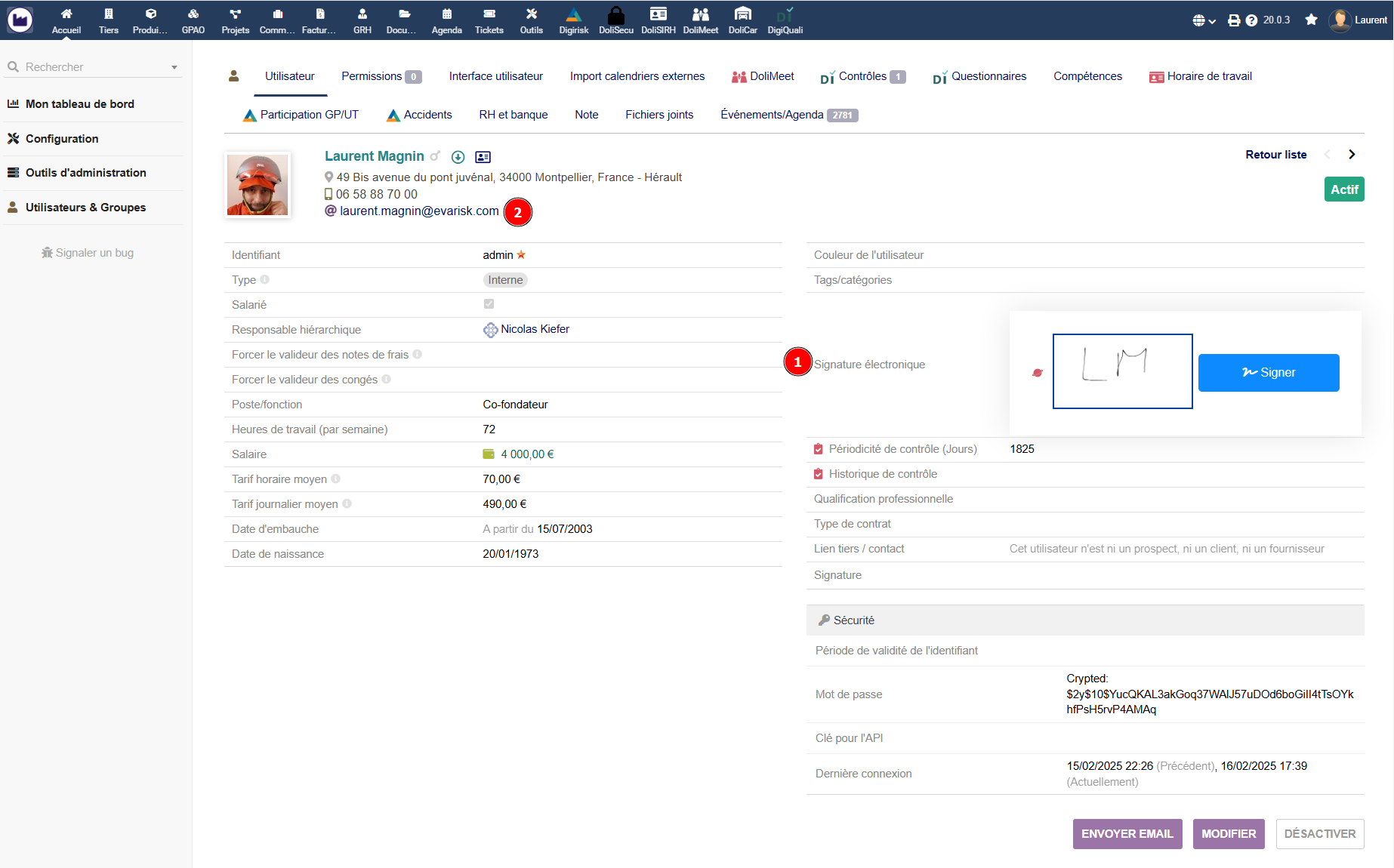Open the DoliMeet tab
Image resolution: width=1394 pixels, height=868 pixels.
[x=763, y=76]
